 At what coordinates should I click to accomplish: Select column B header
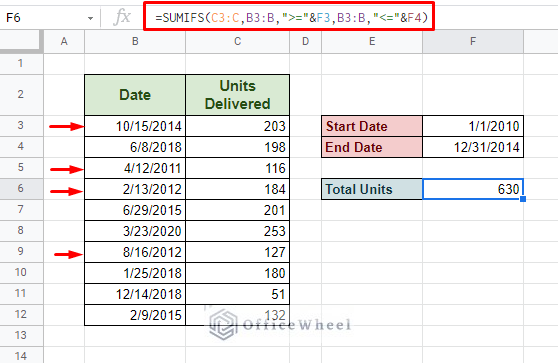(135, 42)
